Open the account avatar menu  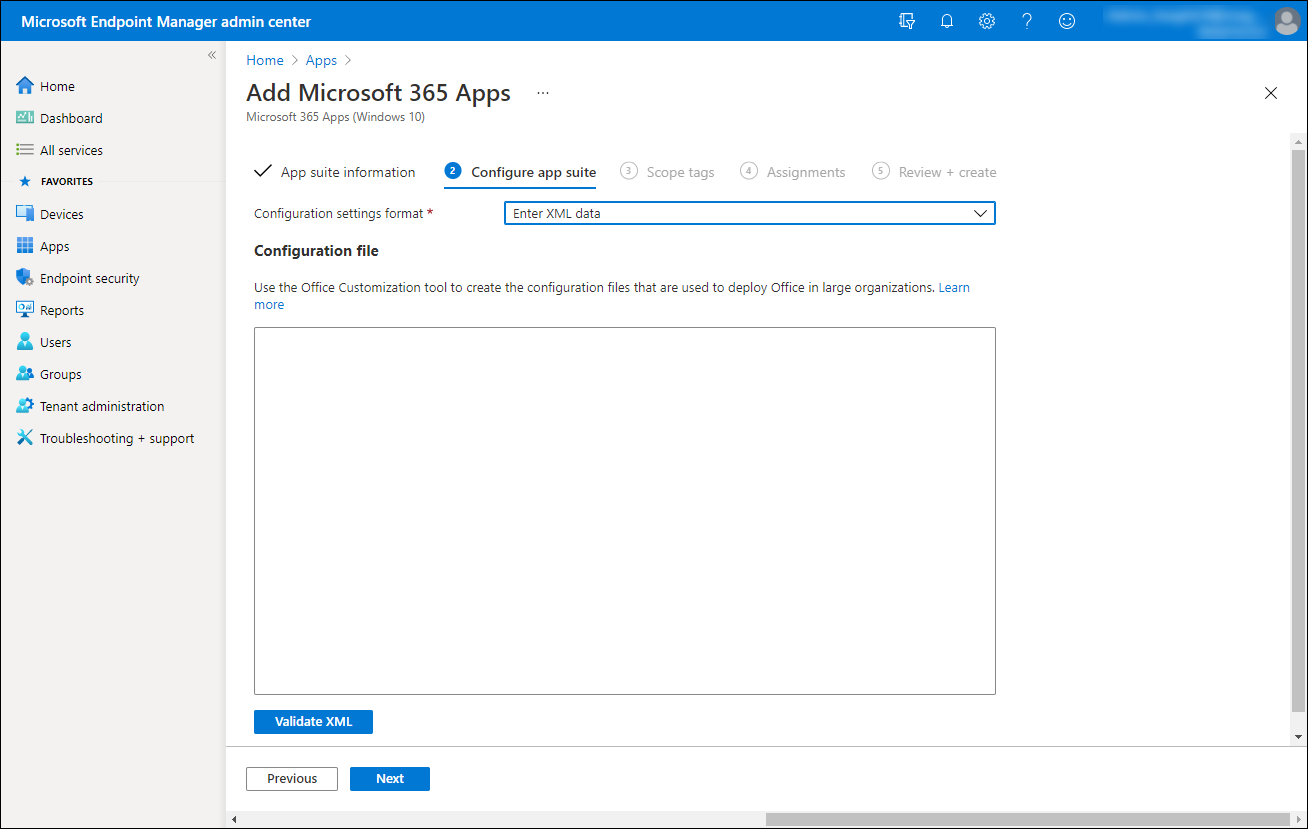click(1287, 21)
